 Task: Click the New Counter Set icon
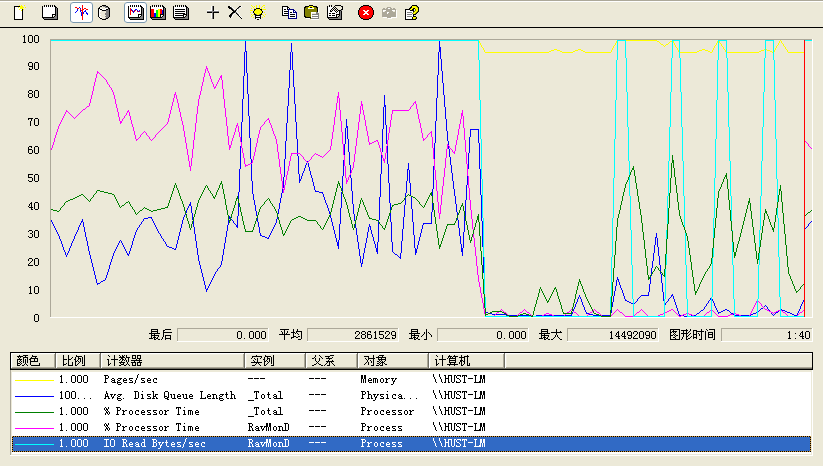point(18,12)
